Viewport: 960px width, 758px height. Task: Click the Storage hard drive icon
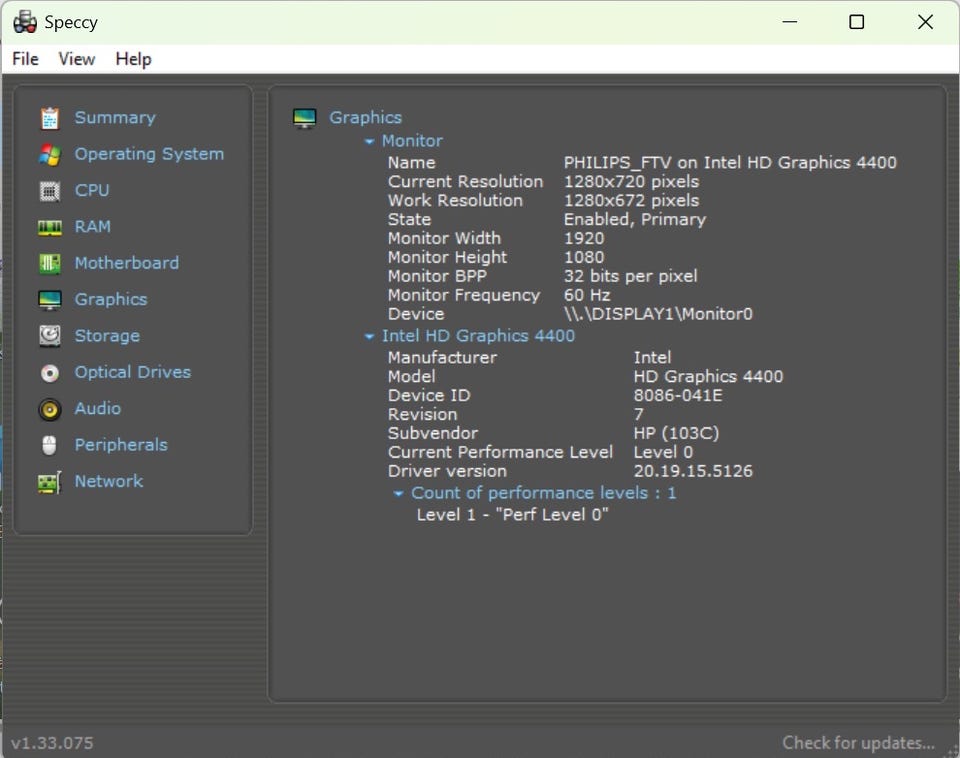50,336
